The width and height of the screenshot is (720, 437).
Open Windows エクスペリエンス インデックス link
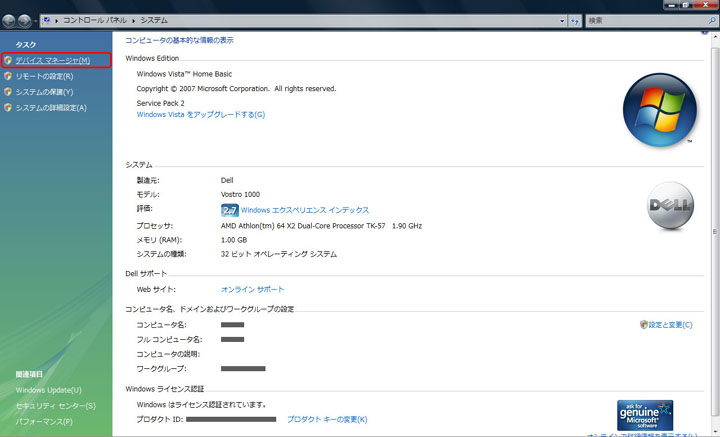point(305,210)
